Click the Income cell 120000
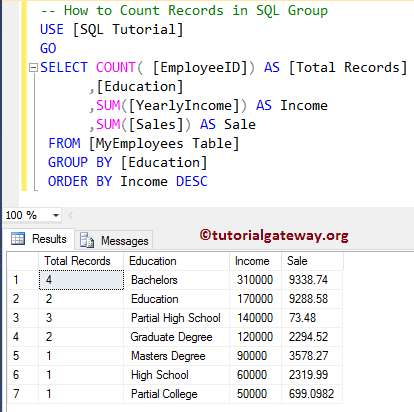This screenshot has width=414, height=412. click(256, 337)
